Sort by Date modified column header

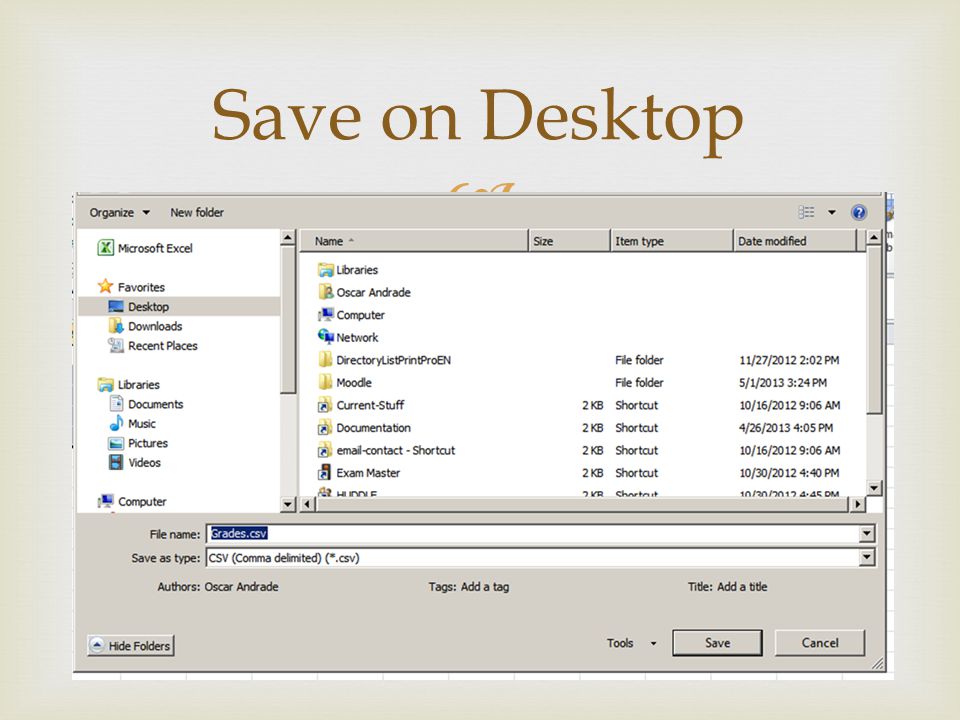tap(794, 241)
